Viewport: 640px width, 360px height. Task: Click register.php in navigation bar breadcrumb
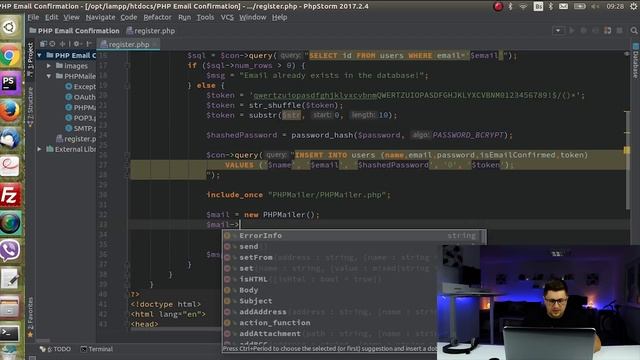[x=151, y=31]
